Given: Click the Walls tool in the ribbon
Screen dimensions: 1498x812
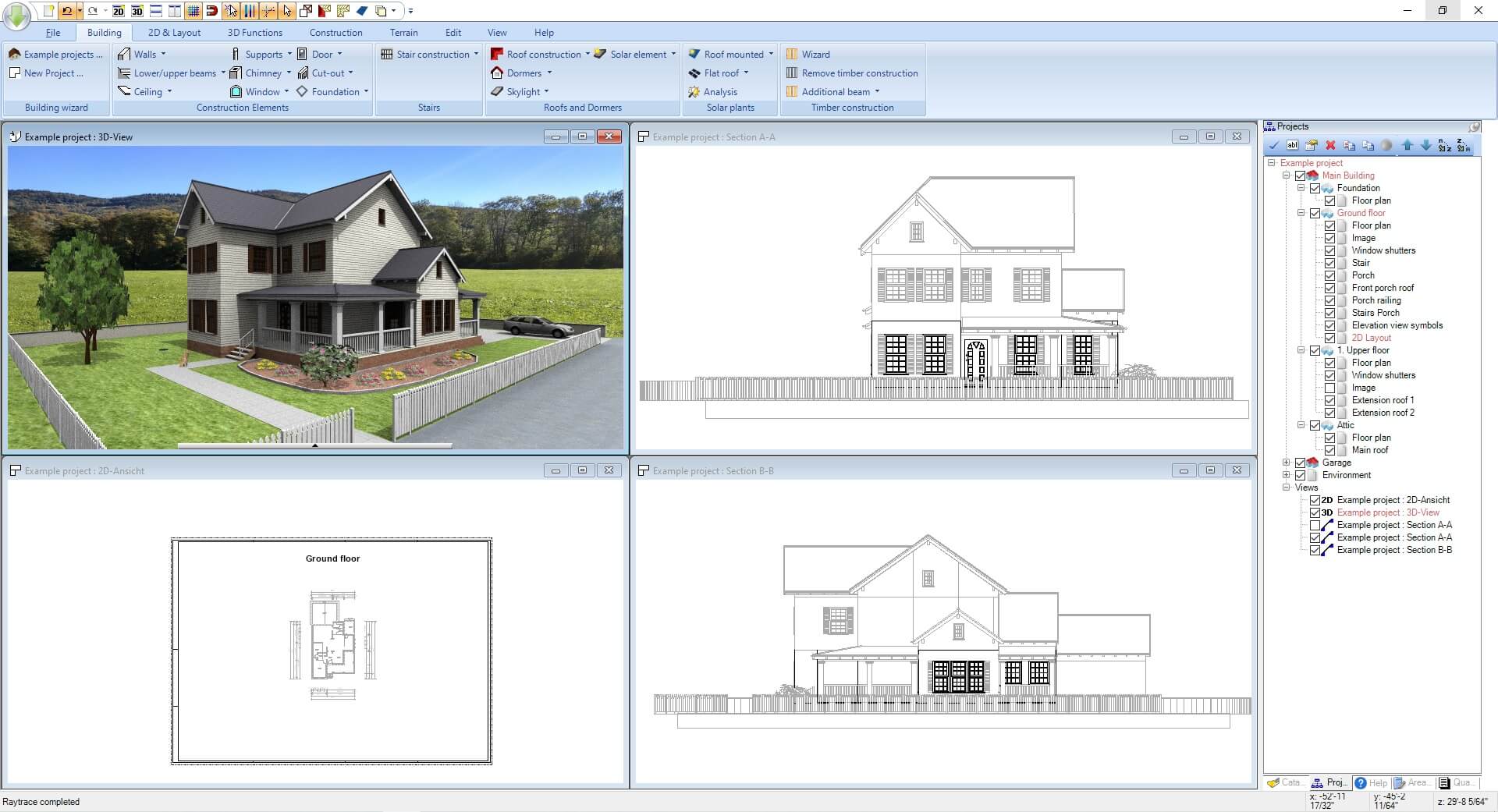Looking at the screenshot, I should (144, 54).
